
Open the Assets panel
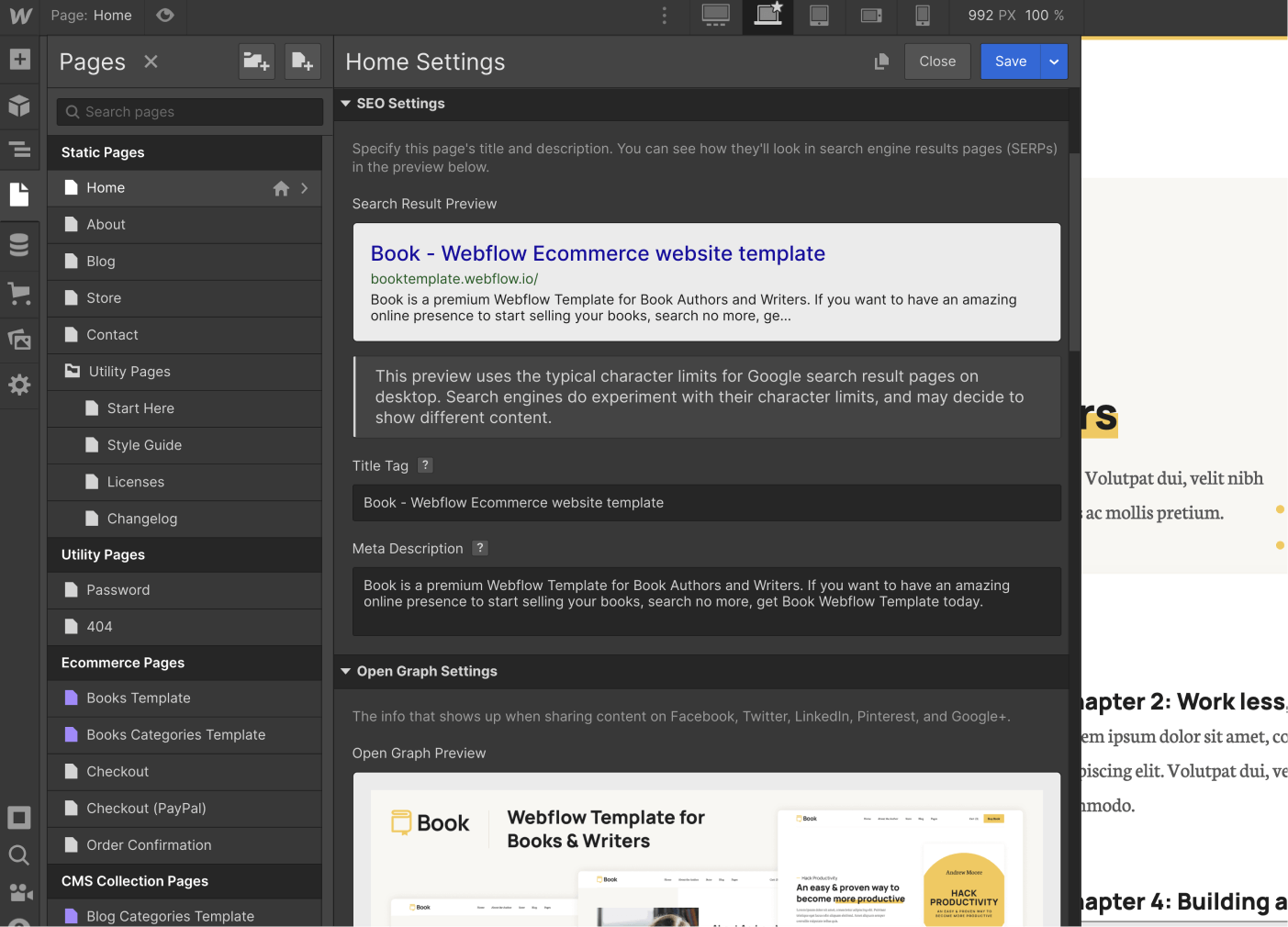(x=20, y=339)
